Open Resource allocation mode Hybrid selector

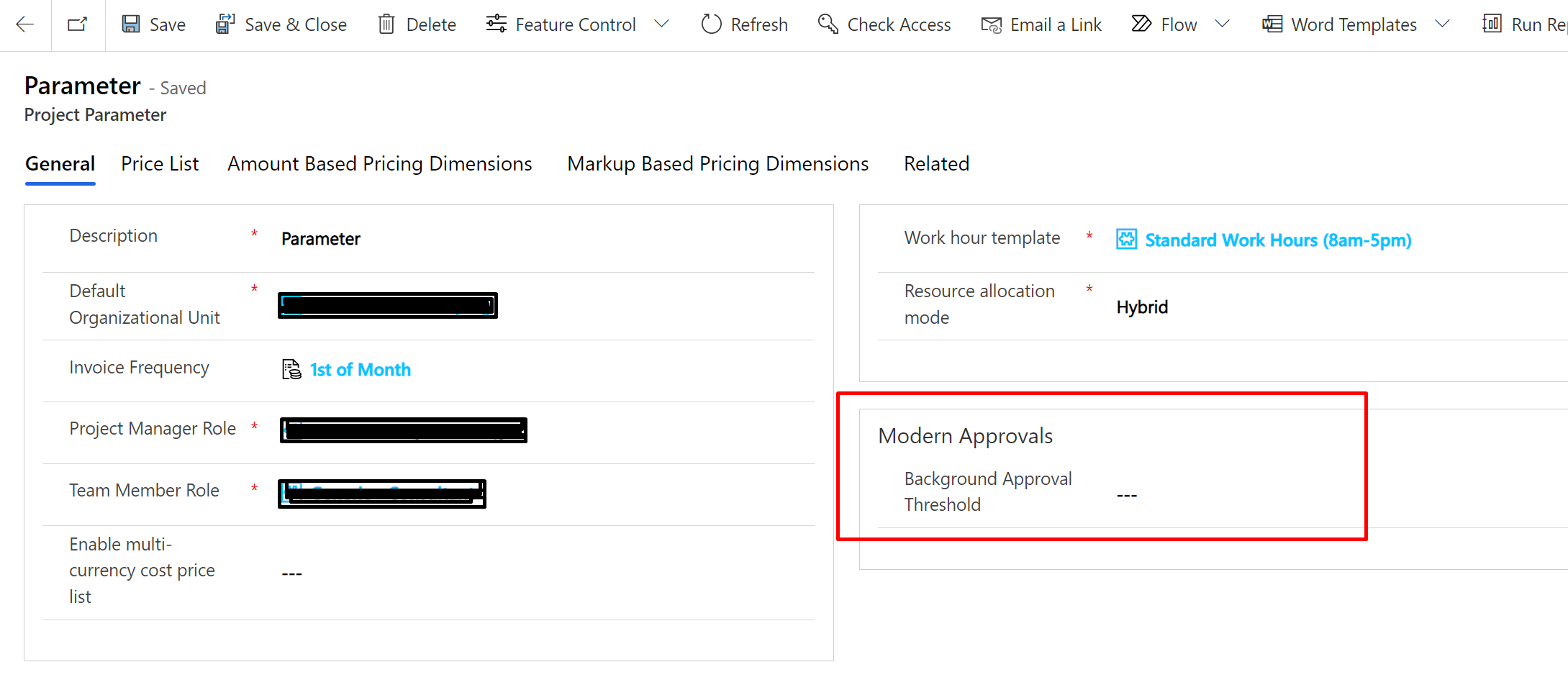pos(1141,307)
